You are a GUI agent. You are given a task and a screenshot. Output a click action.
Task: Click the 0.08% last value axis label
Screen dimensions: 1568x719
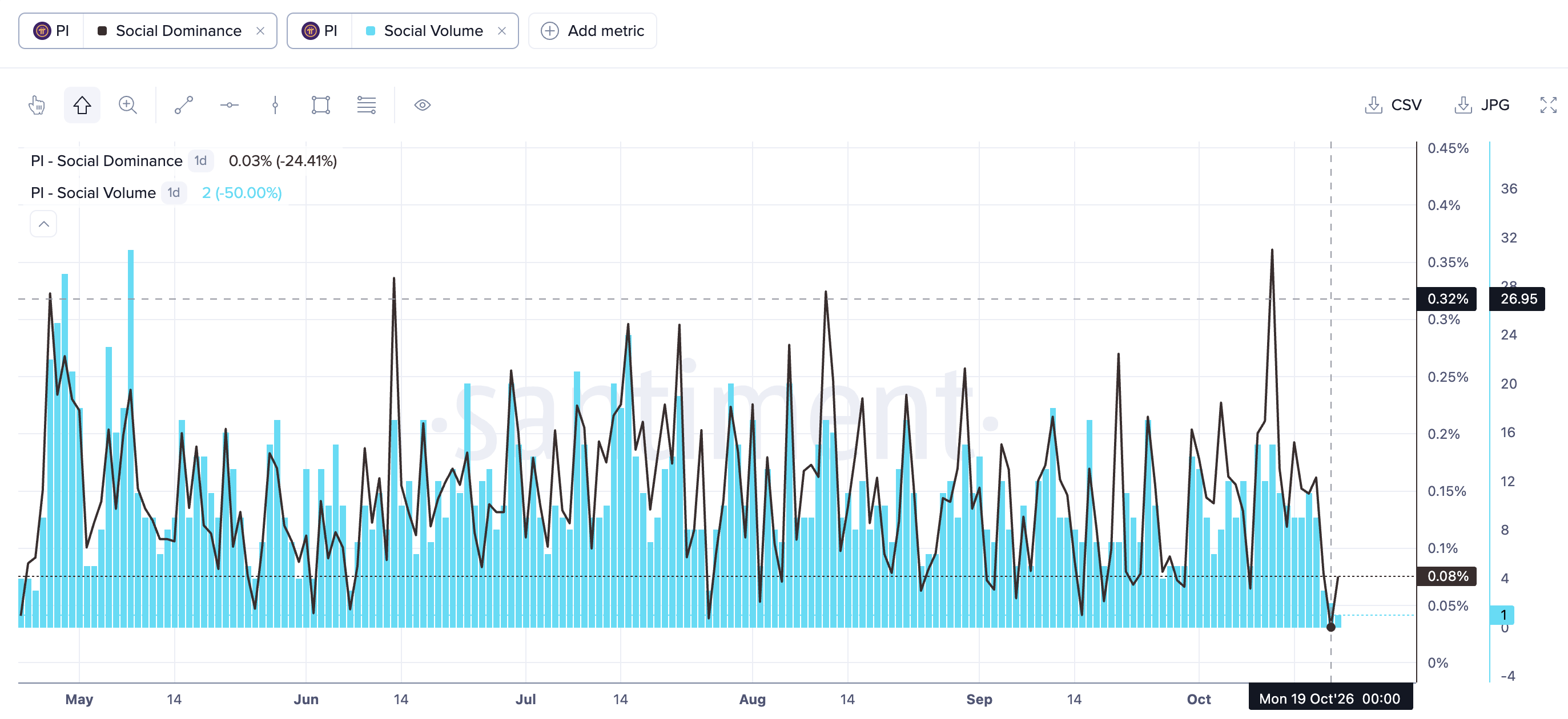(1447, 576)
